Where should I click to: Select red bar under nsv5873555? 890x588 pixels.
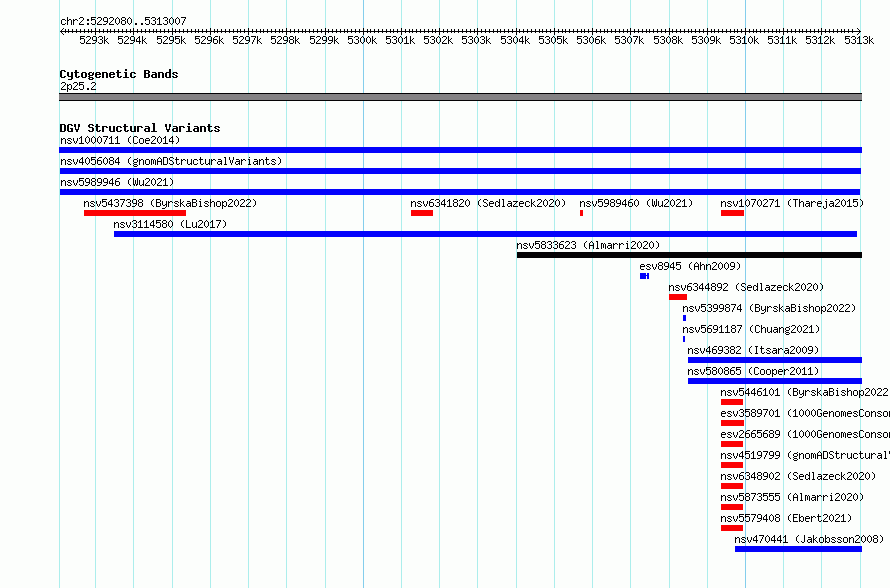click(732, 507)
